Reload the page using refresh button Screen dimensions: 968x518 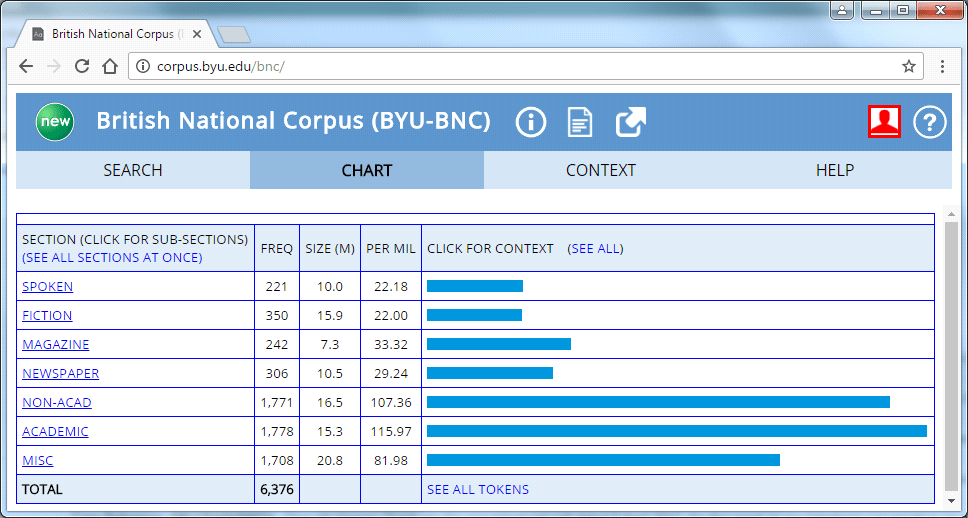click(82, 67)
